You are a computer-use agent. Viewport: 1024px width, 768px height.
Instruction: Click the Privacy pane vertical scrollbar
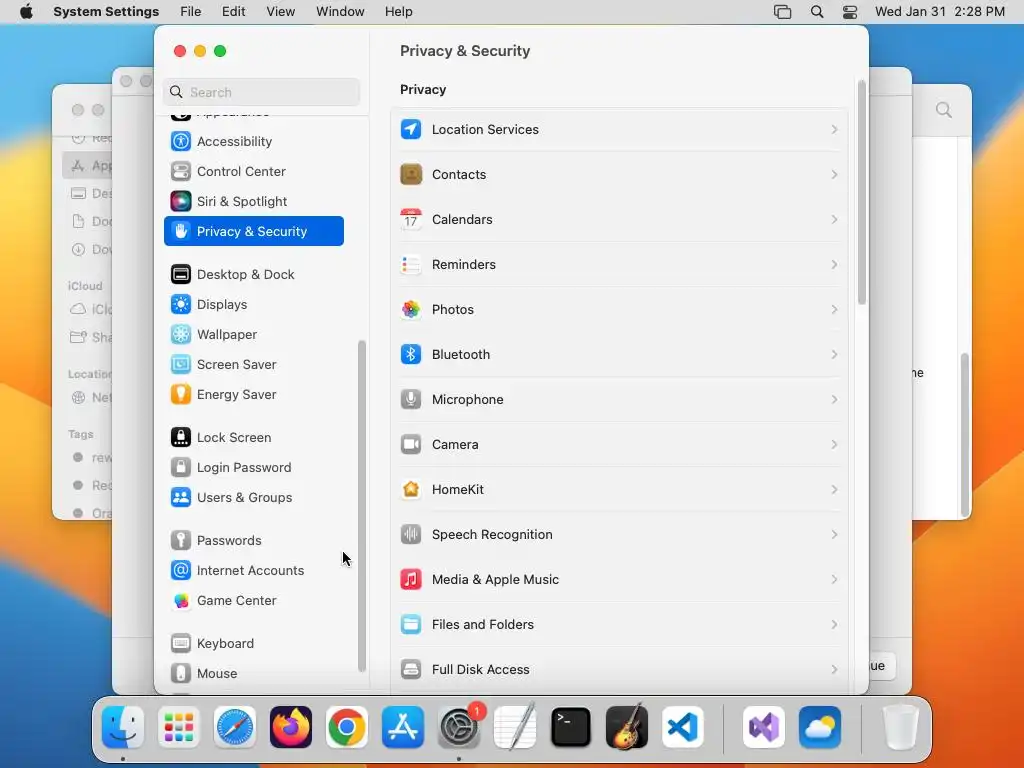coord(861,193)
